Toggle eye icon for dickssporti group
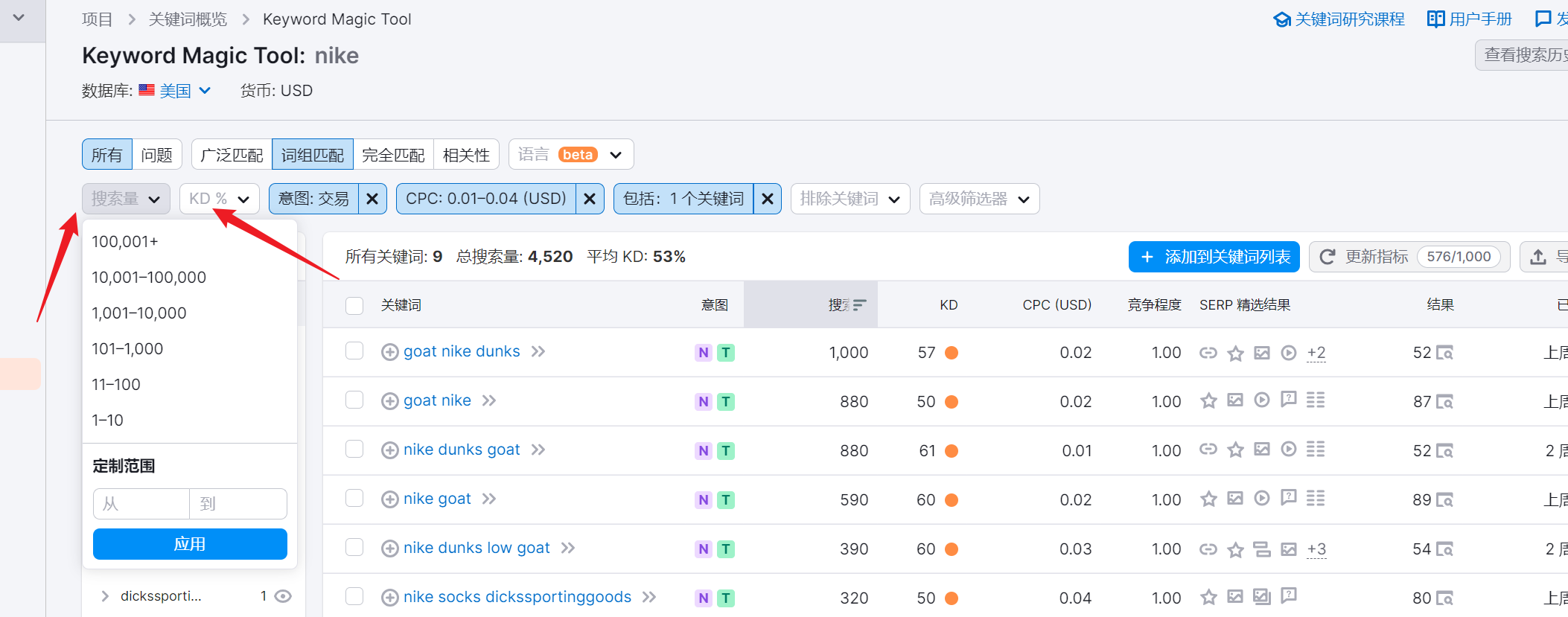This screenshot has width=1568, height=617. click(x=283, y=596)
